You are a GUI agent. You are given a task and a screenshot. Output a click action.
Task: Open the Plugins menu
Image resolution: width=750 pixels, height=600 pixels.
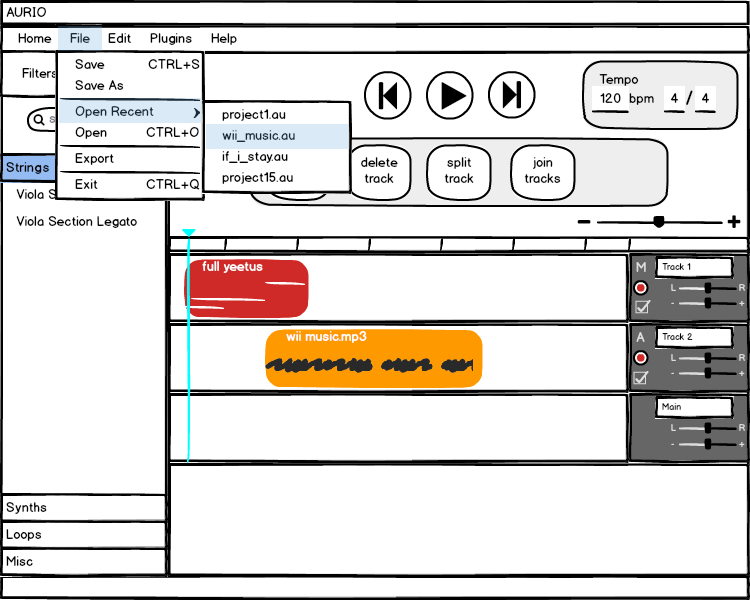click(x=171, y=39)
